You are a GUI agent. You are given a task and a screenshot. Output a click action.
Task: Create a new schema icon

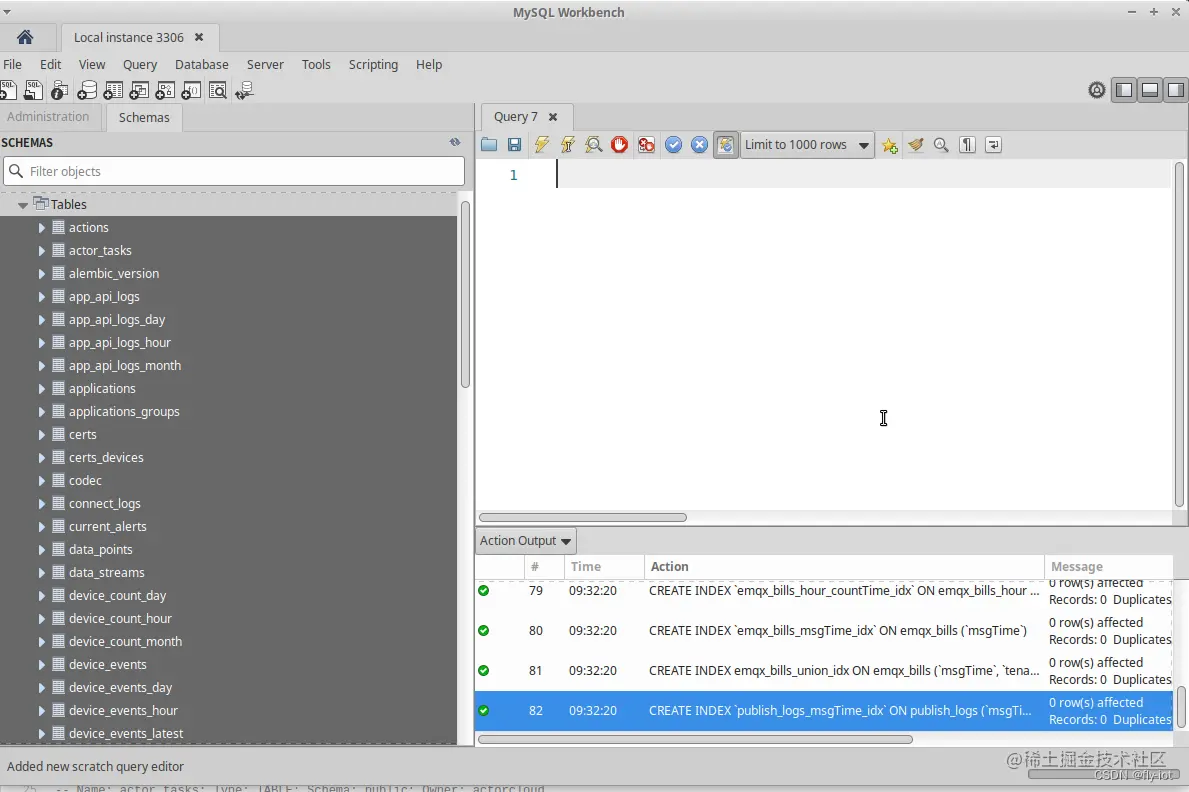pos(87,90)
